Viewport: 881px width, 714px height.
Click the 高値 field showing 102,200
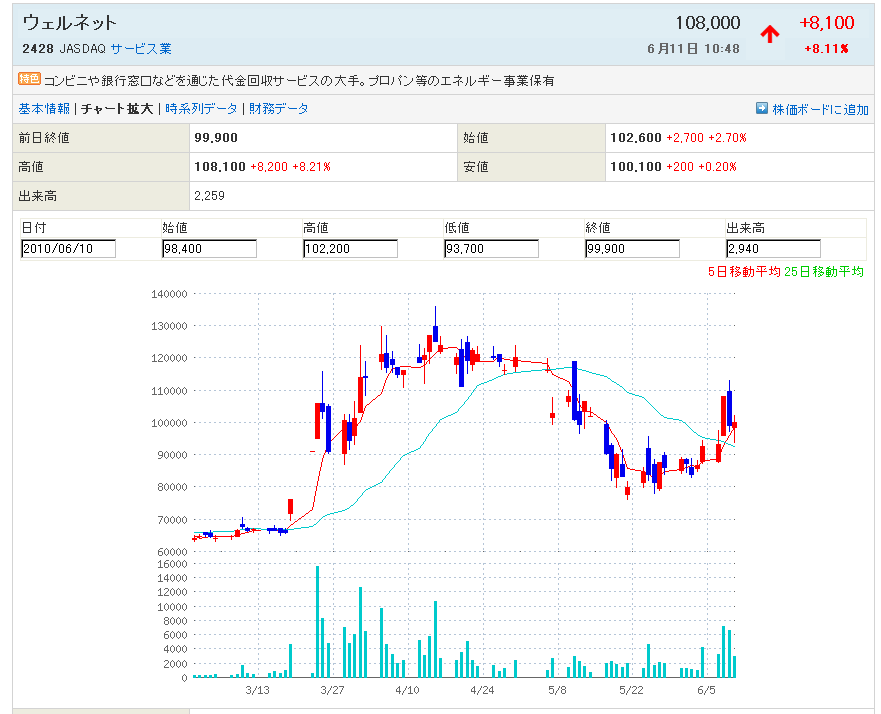(351, 248)
